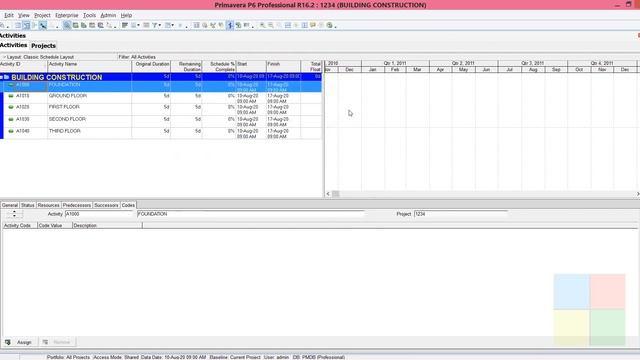
Task: Open the Status details tab
Action: pyautogui.click(x=28, y=205)
